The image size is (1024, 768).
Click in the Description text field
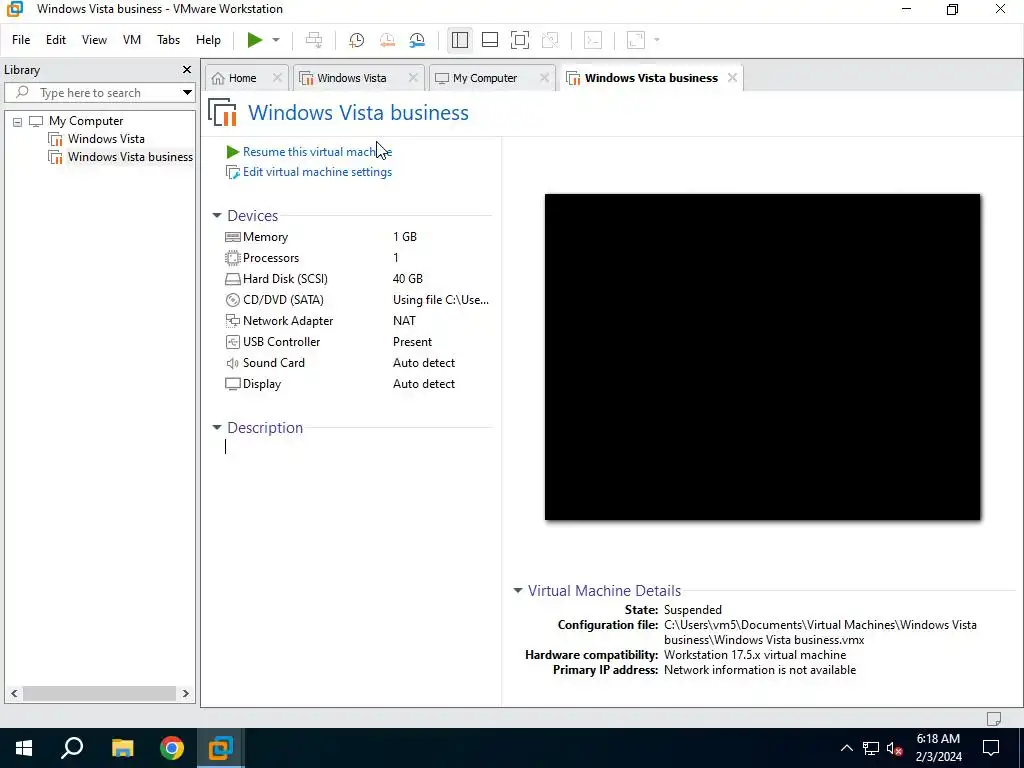click(358, 447)
